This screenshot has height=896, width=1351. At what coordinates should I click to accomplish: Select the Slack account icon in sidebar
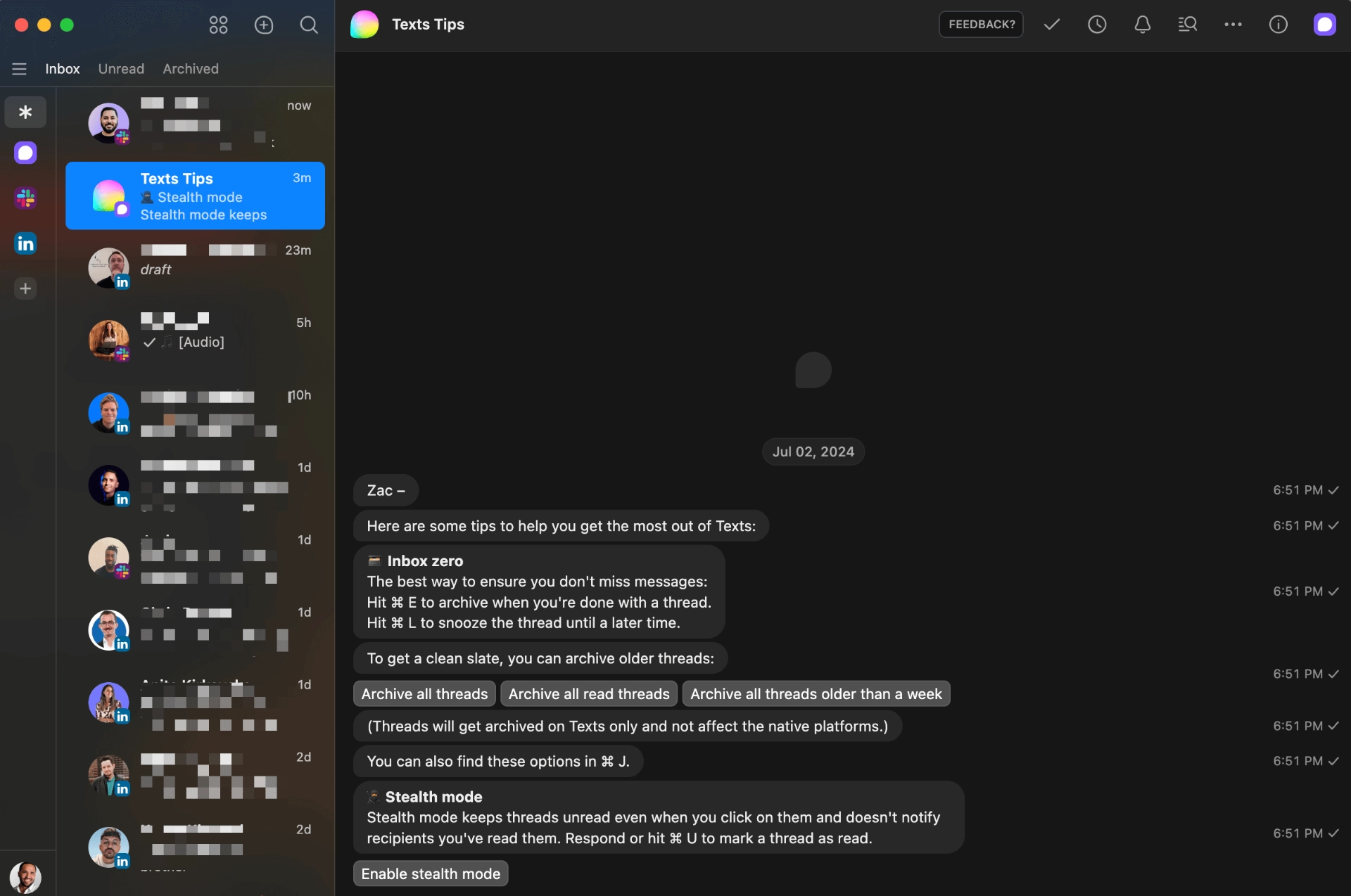click(x=25, y=198)
